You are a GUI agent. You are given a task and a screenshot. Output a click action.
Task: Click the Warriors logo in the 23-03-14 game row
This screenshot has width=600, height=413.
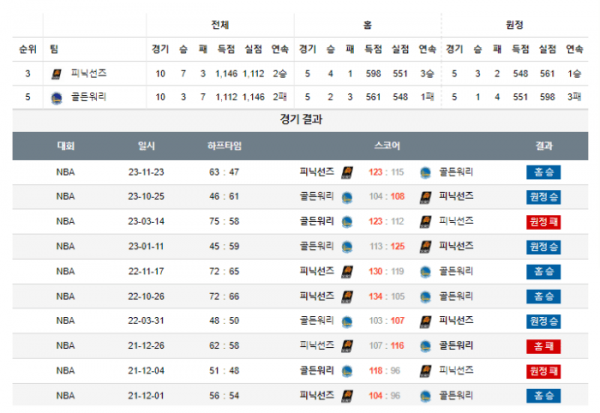(x=347, y=222)
